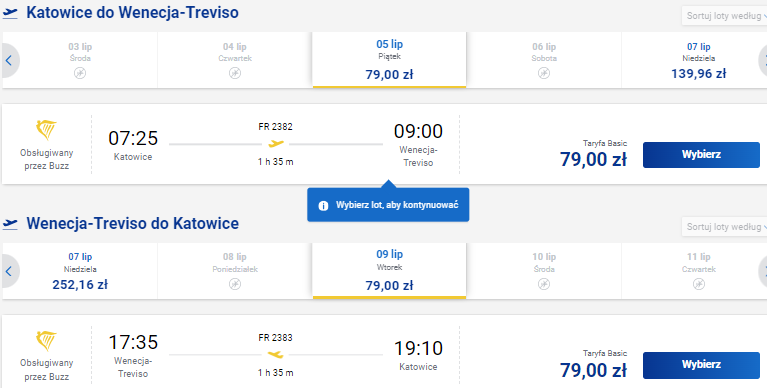The height and width of the screenshot is (388, 767).
Task: Click the no-flight icon under 10 lip Środa
Action: 544,284
